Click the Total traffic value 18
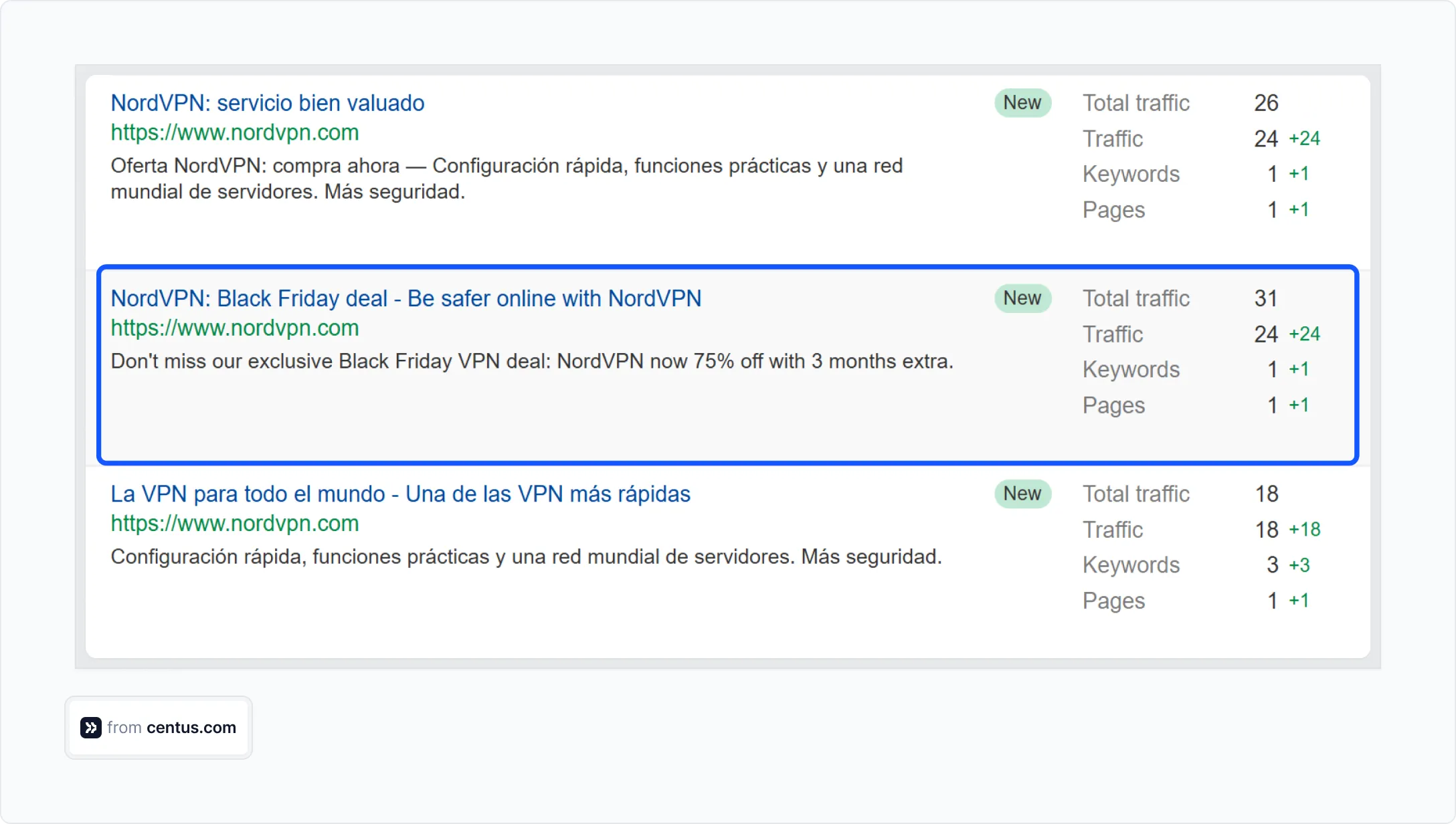1456x824 pixels. [x=1265, y=494]
